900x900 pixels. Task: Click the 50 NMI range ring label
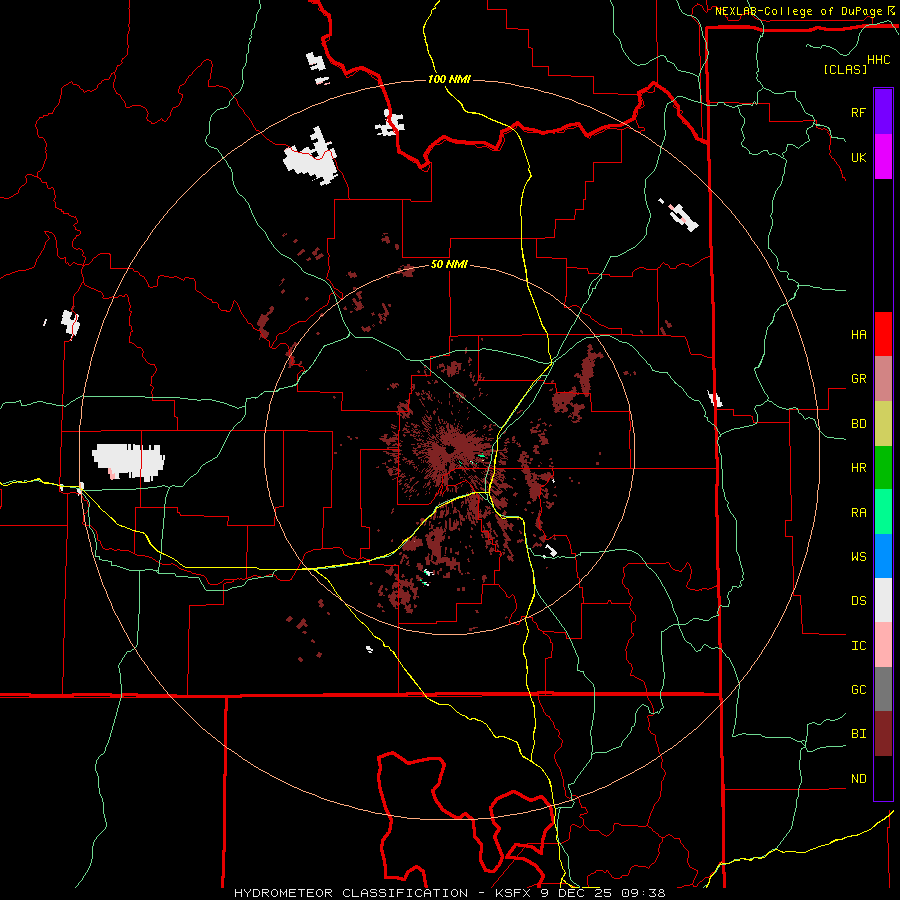(449, 264)
